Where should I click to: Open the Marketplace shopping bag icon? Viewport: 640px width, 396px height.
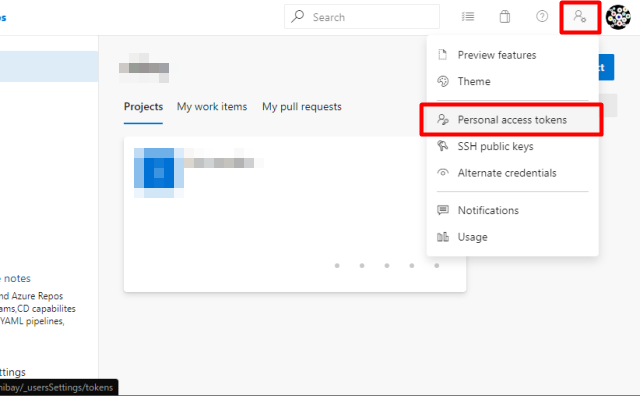coord(505,17)
